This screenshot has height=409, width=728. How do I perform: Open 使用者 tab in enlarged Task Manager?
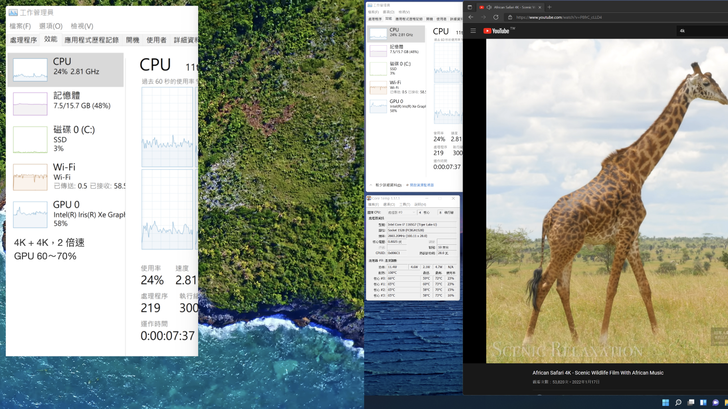pyautogui.click(x=156, y=40)
